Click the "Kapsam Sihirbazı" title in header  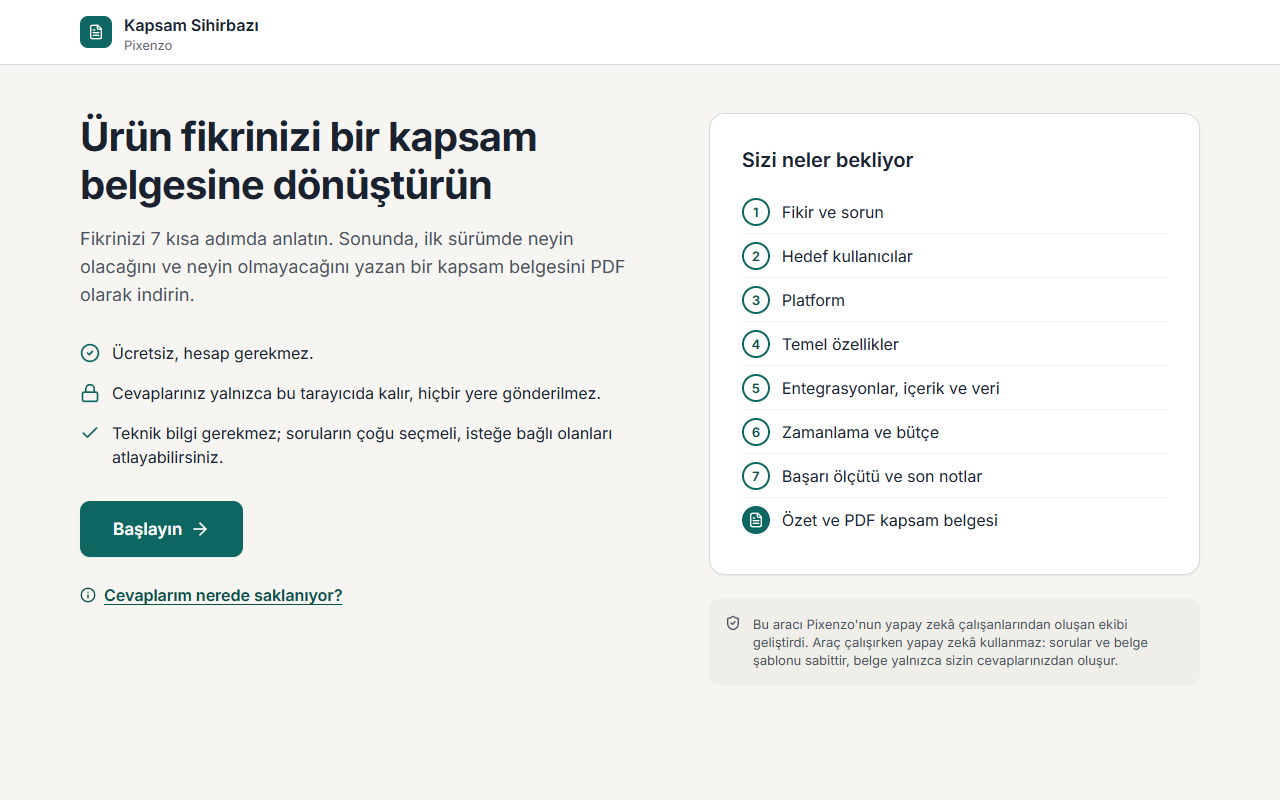click(x=191, y=25)
